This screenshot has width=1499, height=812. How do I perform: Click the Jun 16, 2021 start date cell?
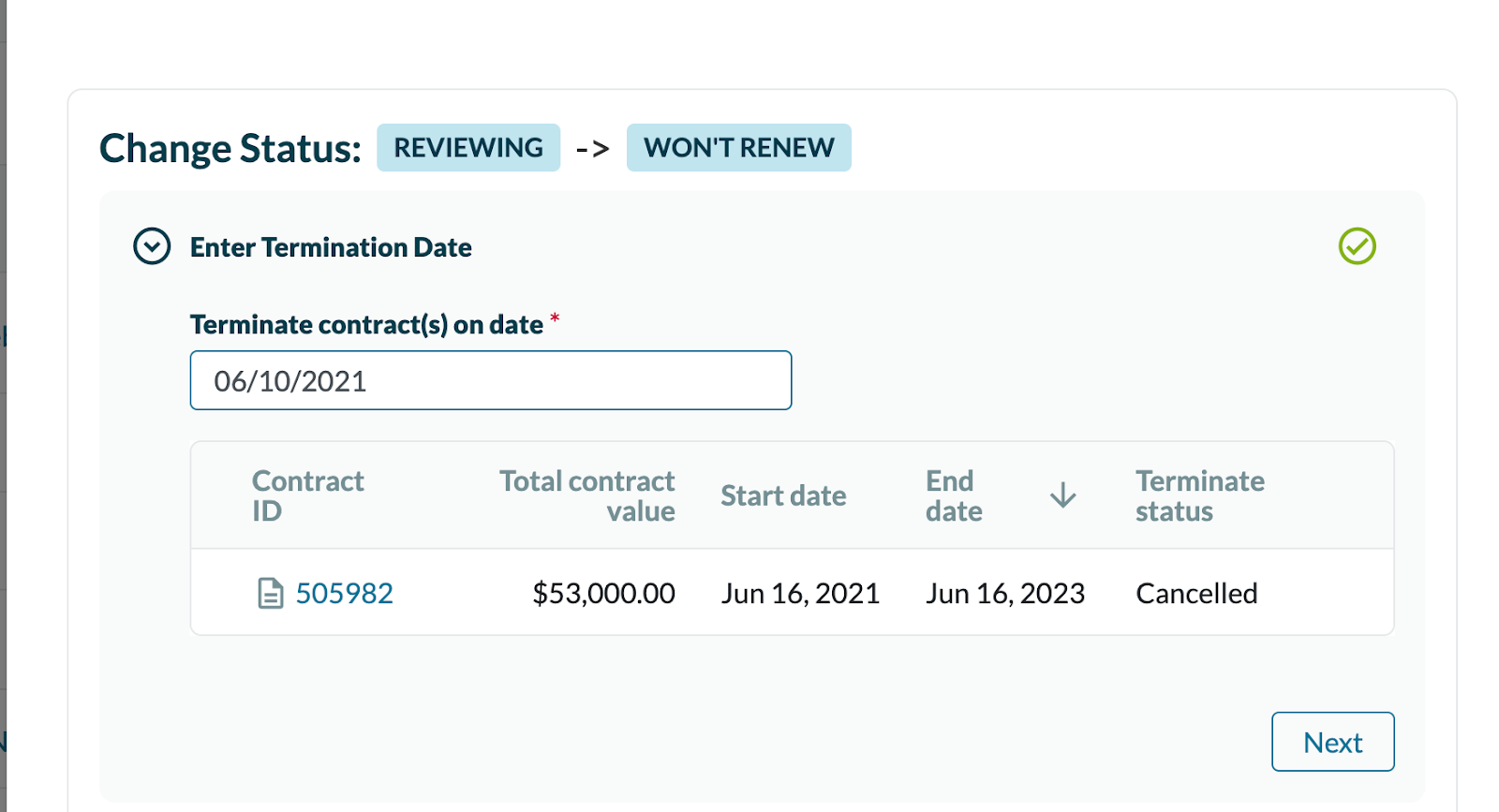(800, 594)
